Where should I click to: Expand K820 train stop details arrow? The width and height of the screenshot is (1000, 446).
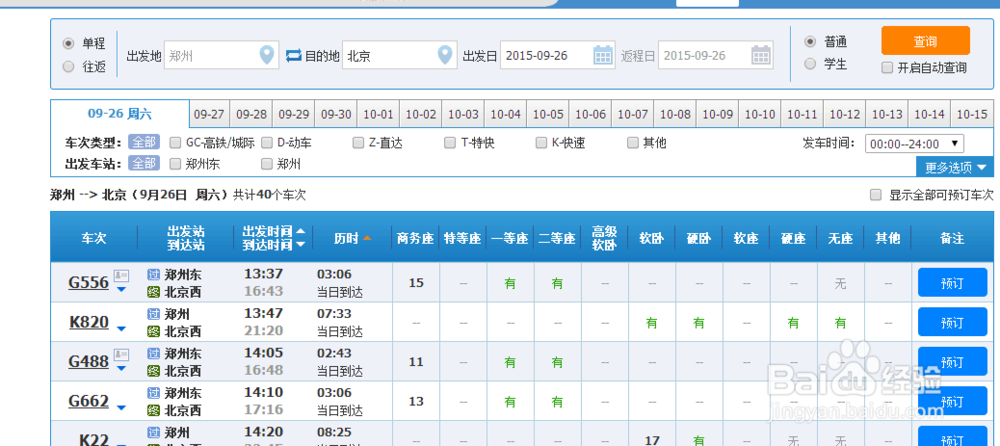coord(121,329)
